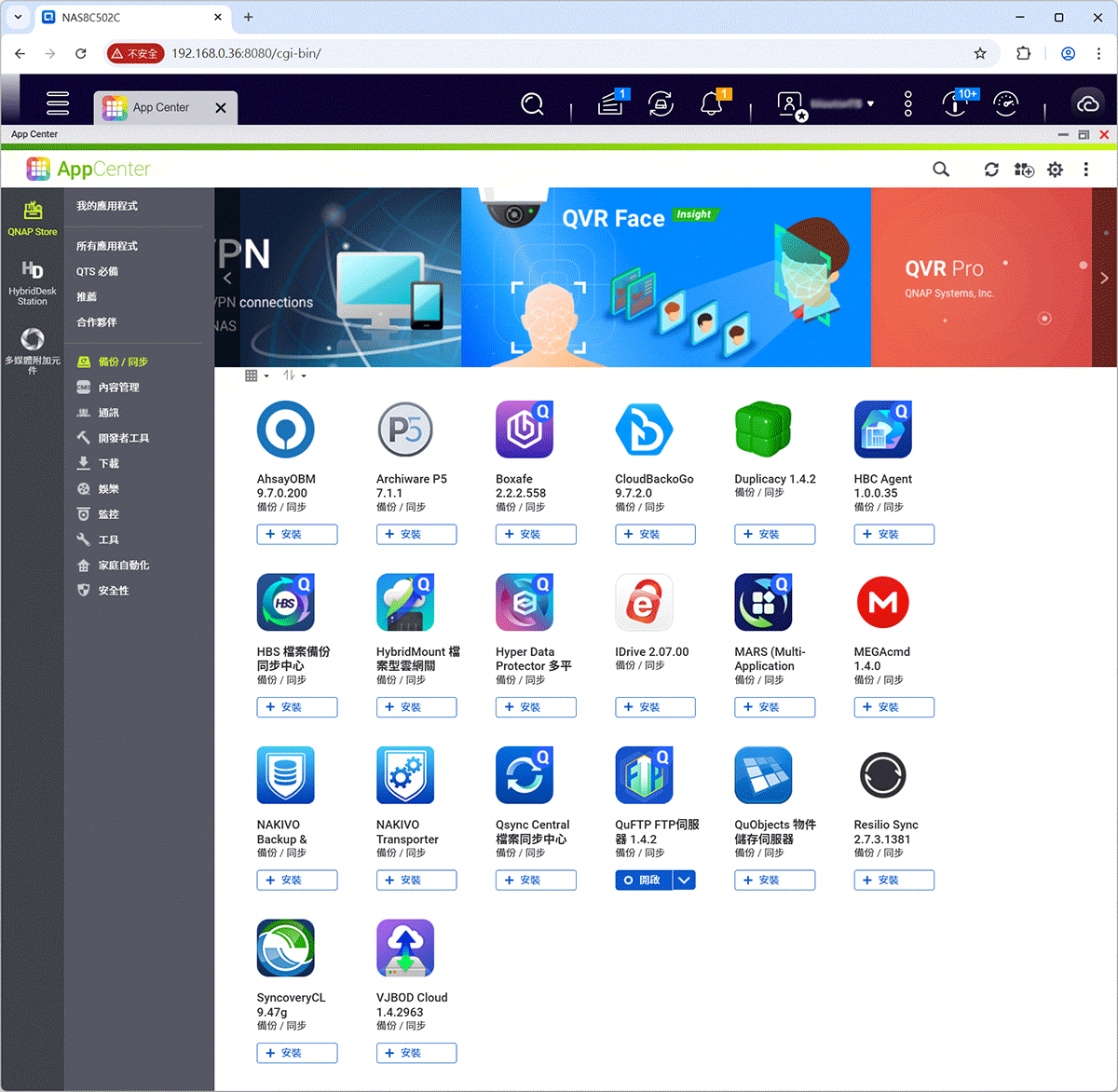Screen dimensions: 1118x1092
Task: Install MARS (Multi-Application)
Action: point(774,707)
